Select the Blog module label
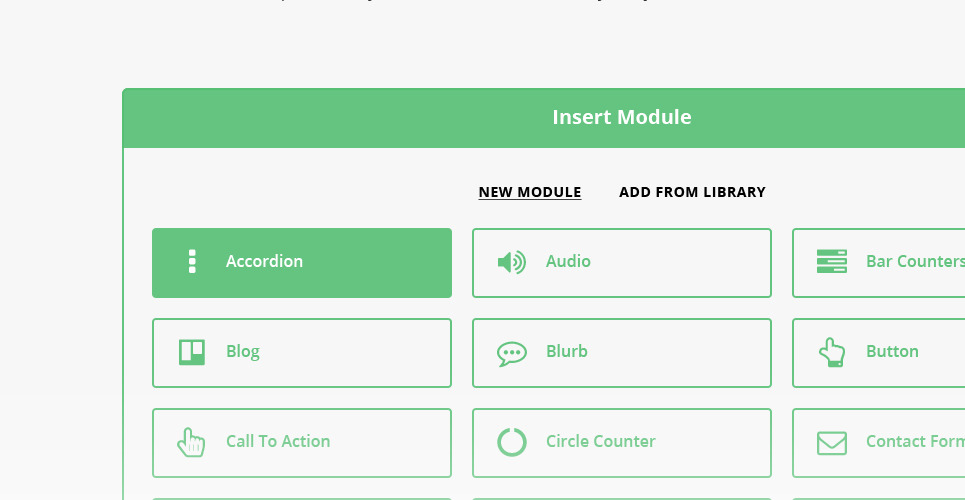Screen dimensions: 965x500 [x=243, y=352]
